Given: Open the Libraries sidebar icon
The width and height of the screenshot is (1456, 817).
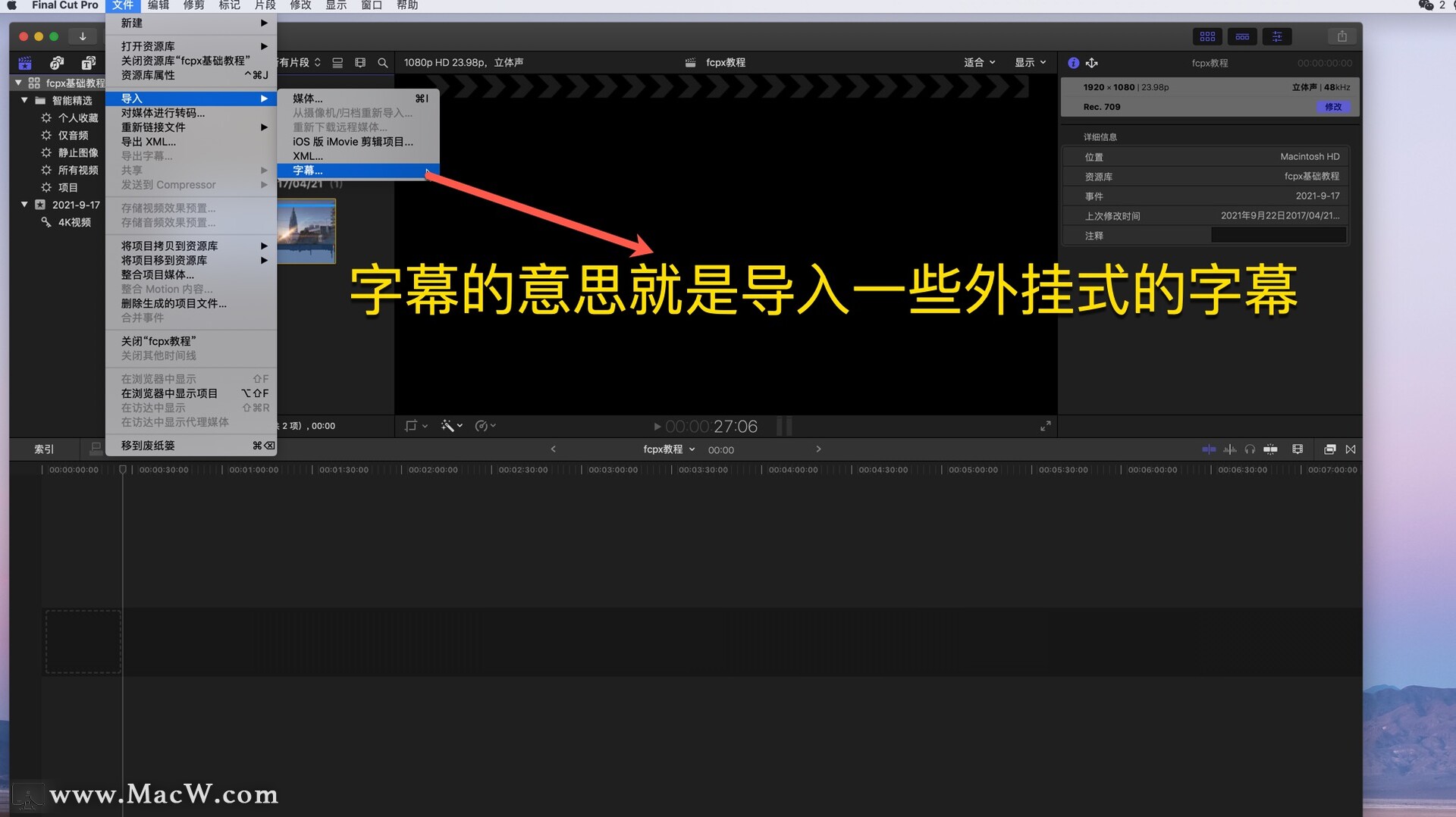Looking at the screenshot, I should pyautogui.click(x=25, y=63).
